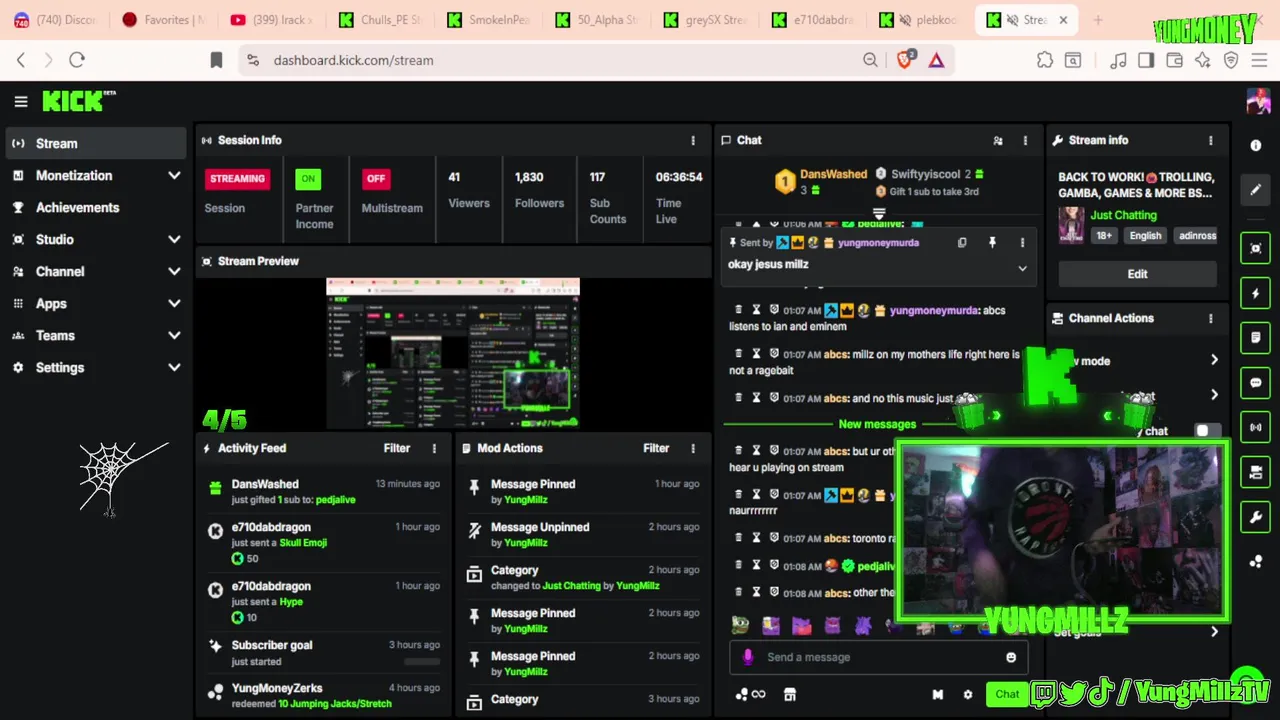Toggle document Mod Actions icon in right rail

1256,338
